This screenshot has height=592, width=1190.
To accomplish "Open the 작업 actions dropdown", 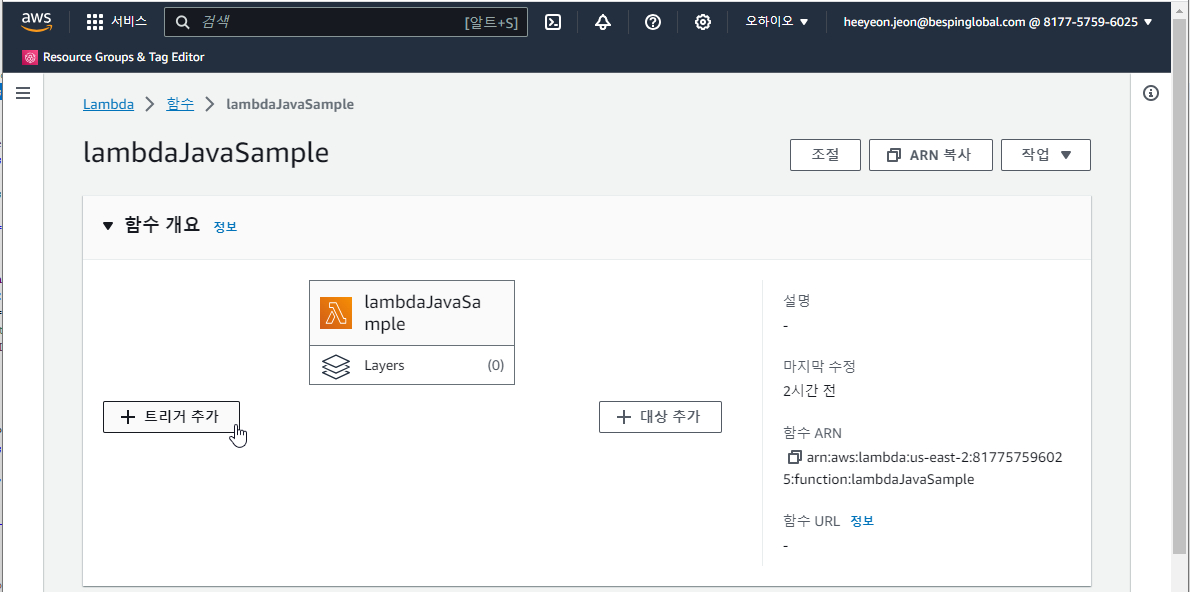I will point(1046,155).
